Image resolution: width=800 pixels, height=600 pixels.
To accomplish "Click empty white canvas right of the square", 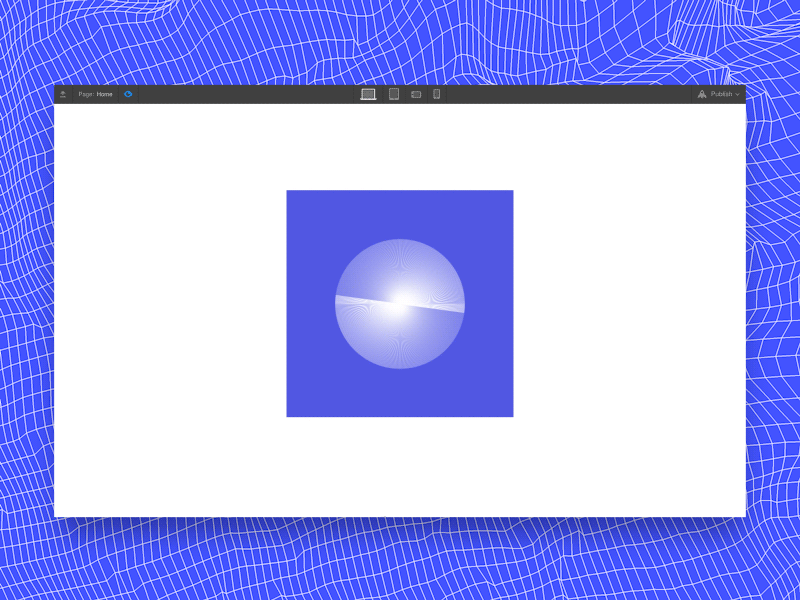I will (630, 304).
